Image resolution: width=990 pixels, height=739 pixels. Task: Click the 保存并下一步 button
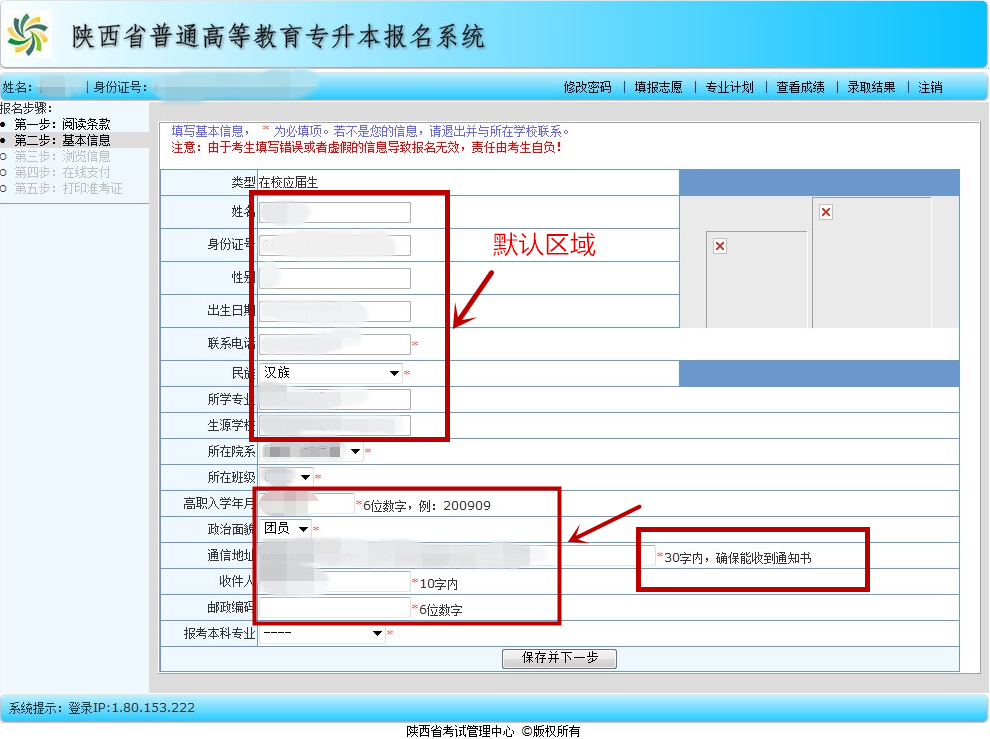click(x=559, y=658)
